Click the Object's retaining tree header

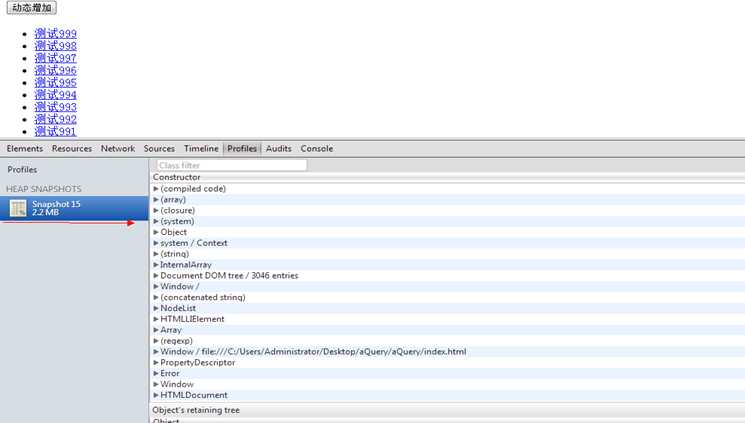(196, 410)
